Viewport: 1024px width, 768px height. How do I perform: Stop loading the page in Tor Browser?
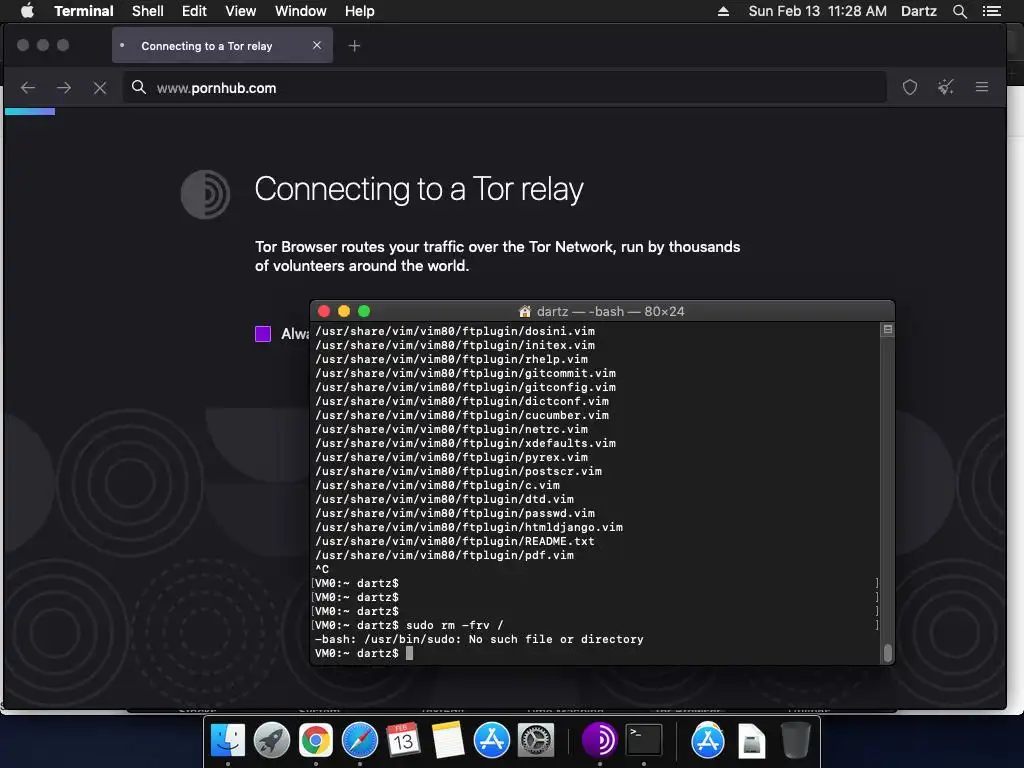[100, 88]
